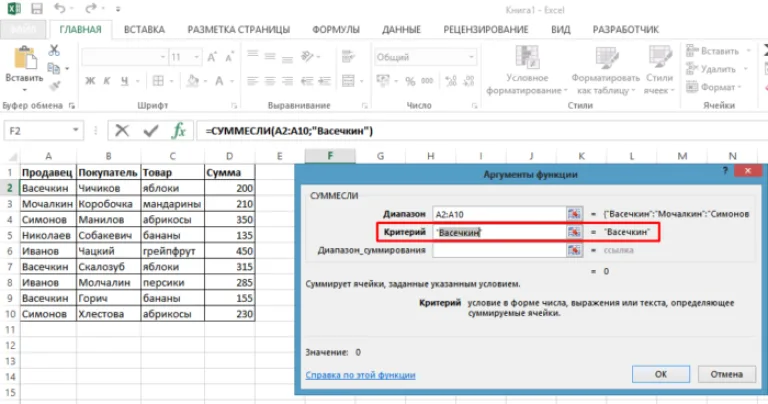Open the borders dropdown icon

tap(158, 81)
